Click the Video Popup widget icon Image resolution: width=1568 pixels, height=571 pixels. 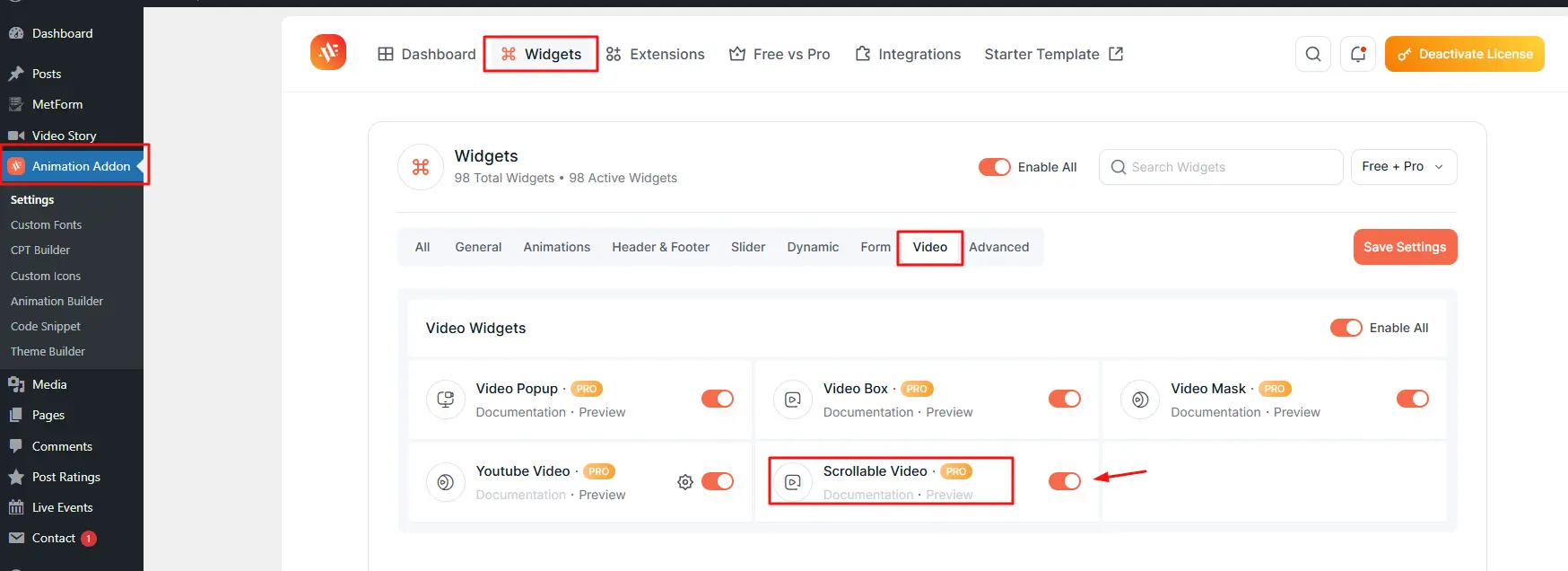coord(446,400)
